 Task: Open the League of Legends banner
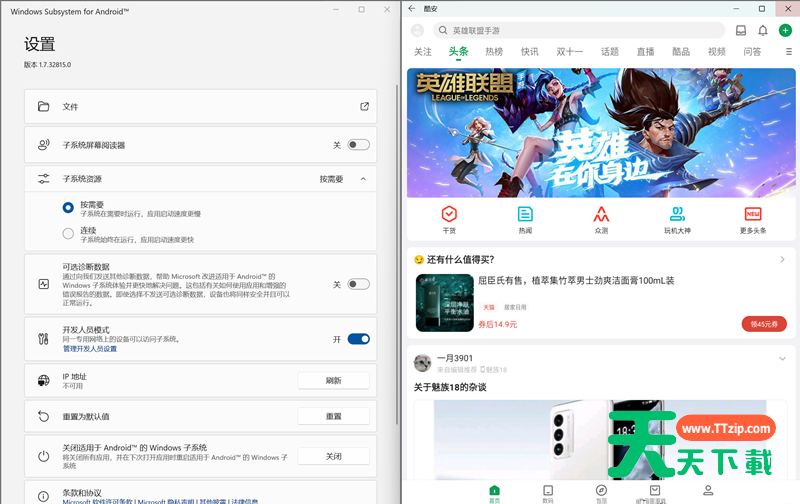[x=601, y=133]
